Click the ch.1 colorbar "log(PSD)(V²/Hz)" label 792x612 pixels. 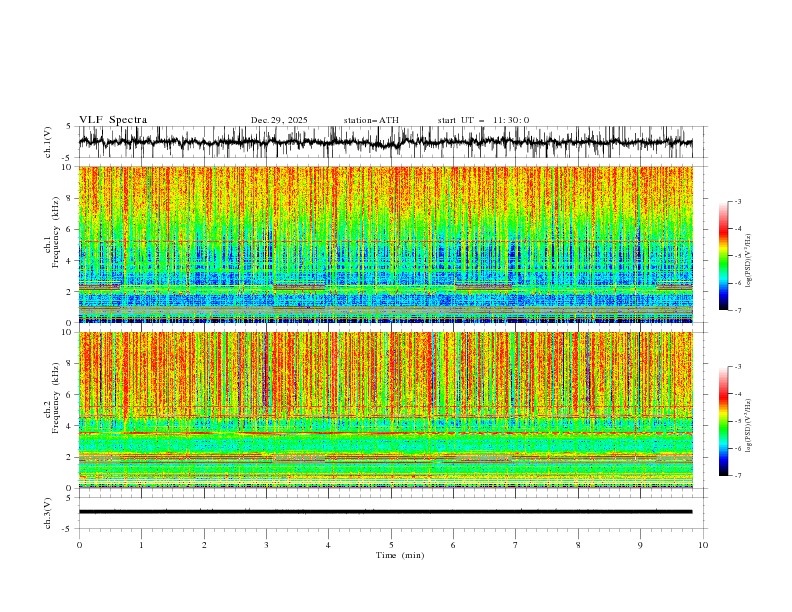click(749, 261)
